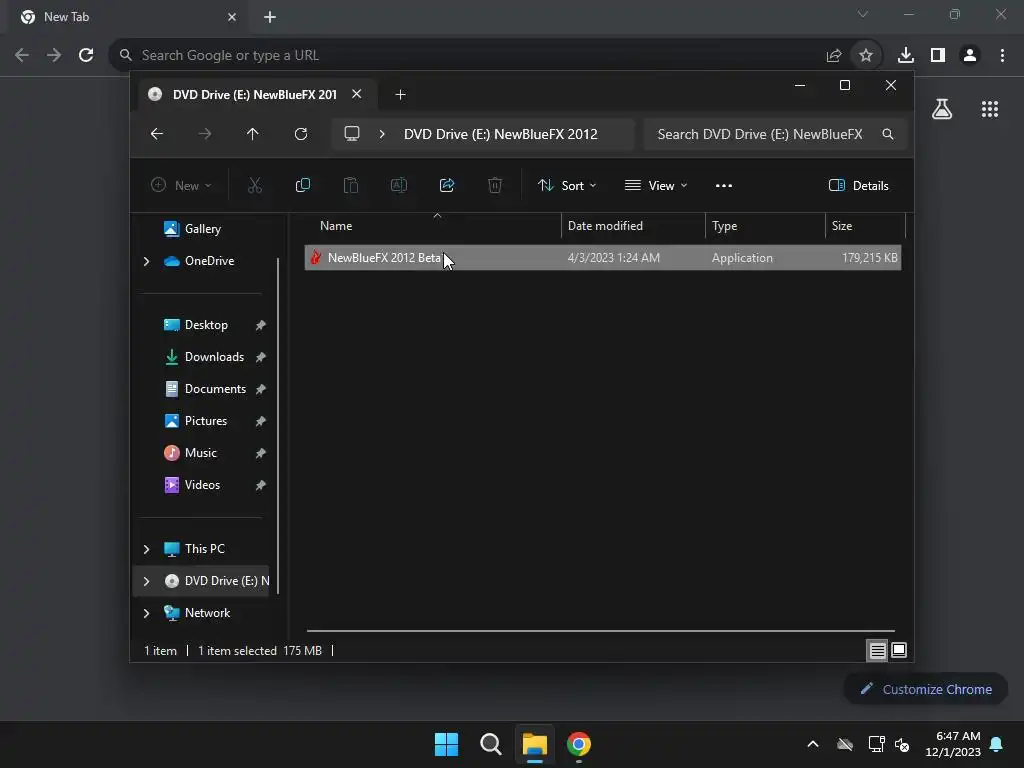Open Google apps grid icon
This screenshot has height=768, width=1024.
[x=990, y=109]
